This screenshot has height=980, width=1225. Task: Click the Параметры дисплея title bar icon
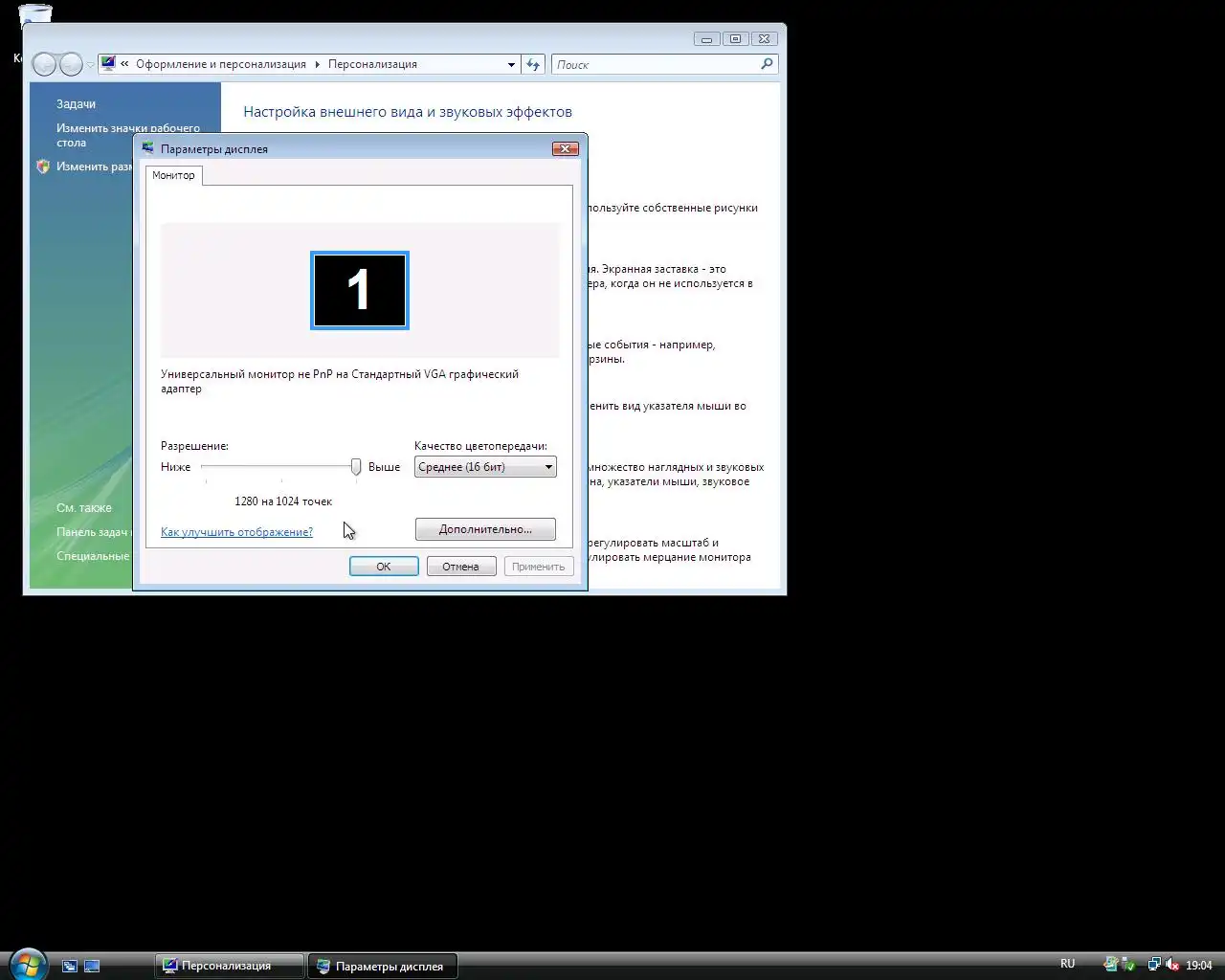[148, 148]
